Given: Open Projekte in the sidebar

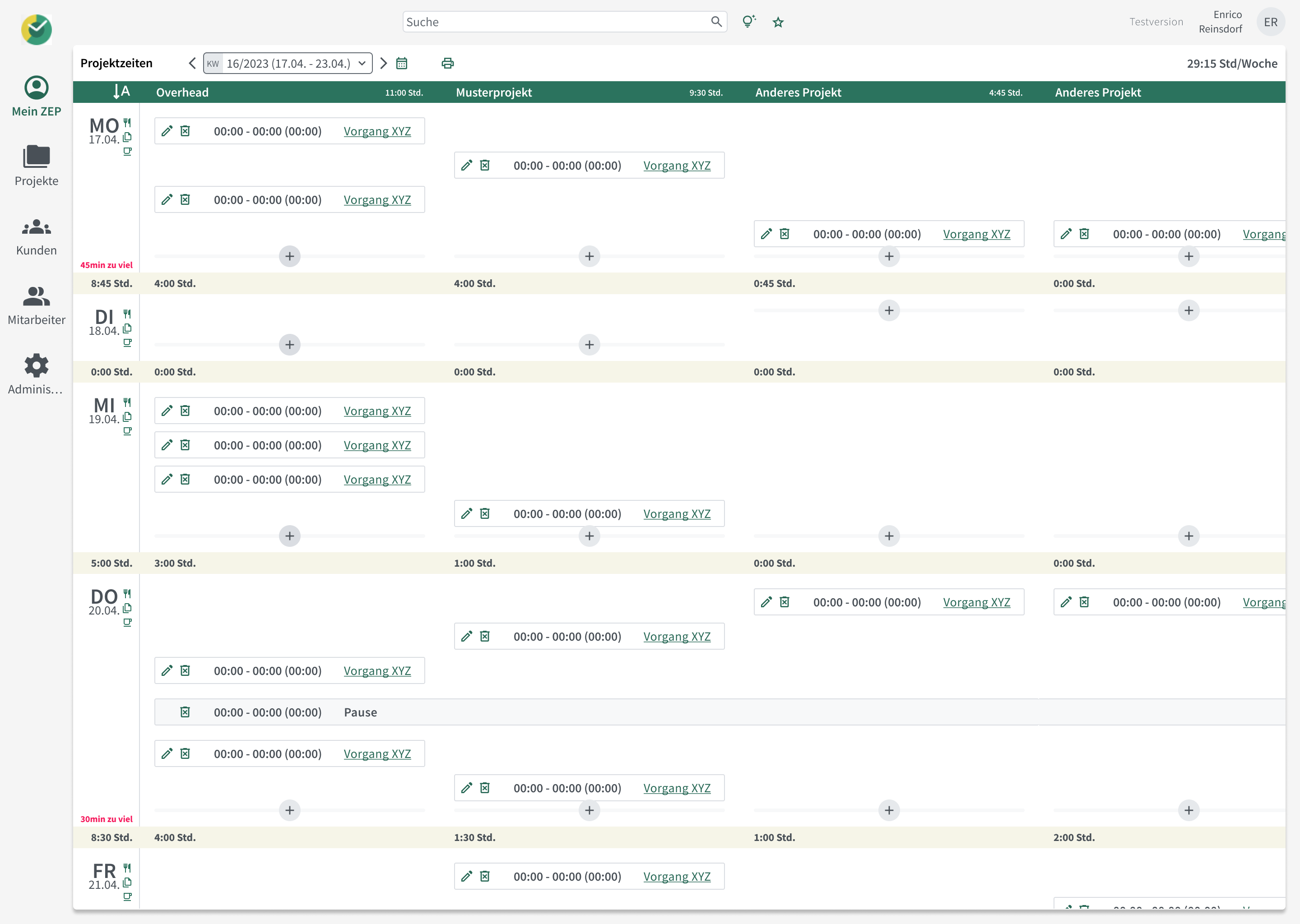Looking at the screenshot, I should (x=37, y=165).
